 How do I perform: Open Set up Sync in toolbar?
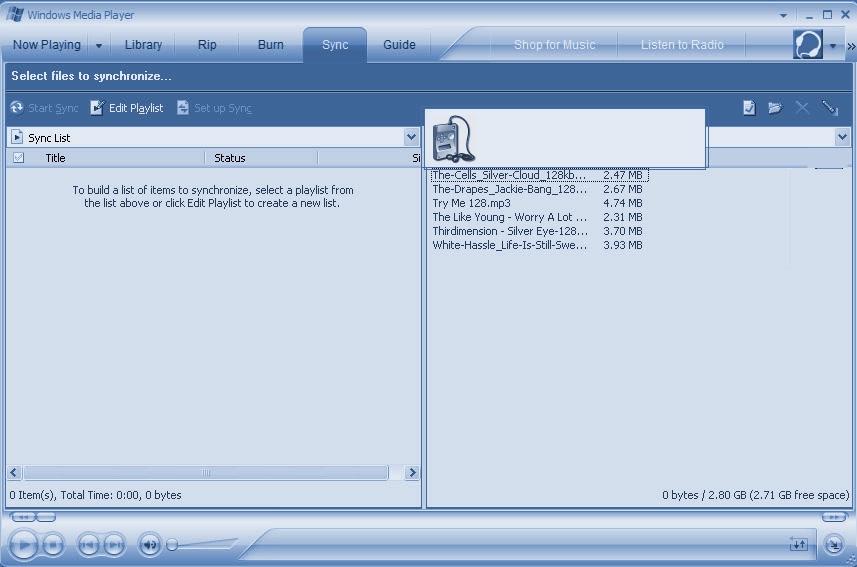point(214,108)
